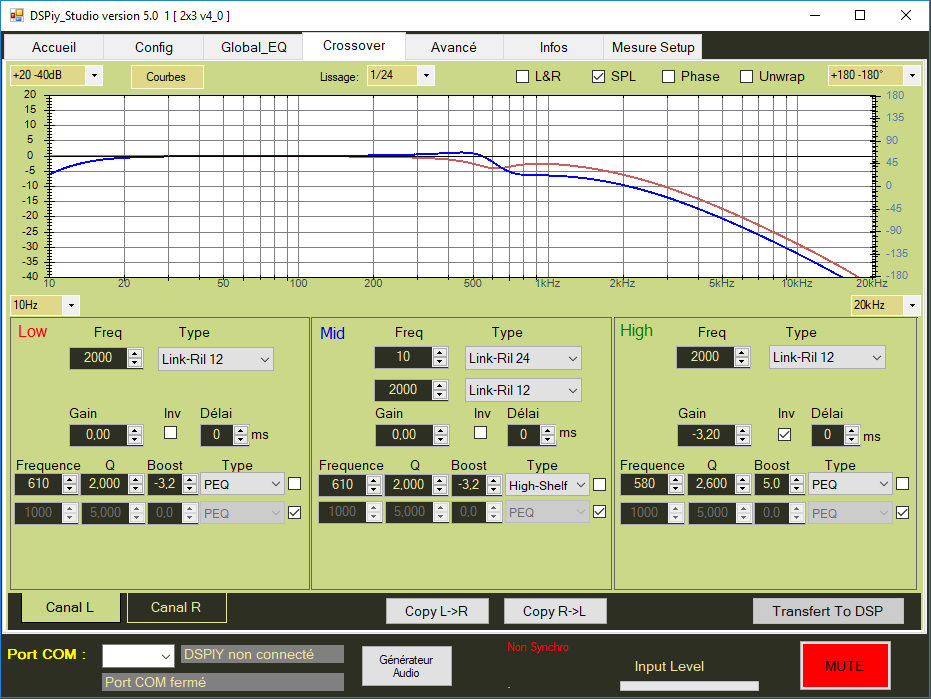The height and width of the screenshot is (699, 931).
Task: Raise the Low PEQ Q value spinner
Action: [x=137, y=480]
